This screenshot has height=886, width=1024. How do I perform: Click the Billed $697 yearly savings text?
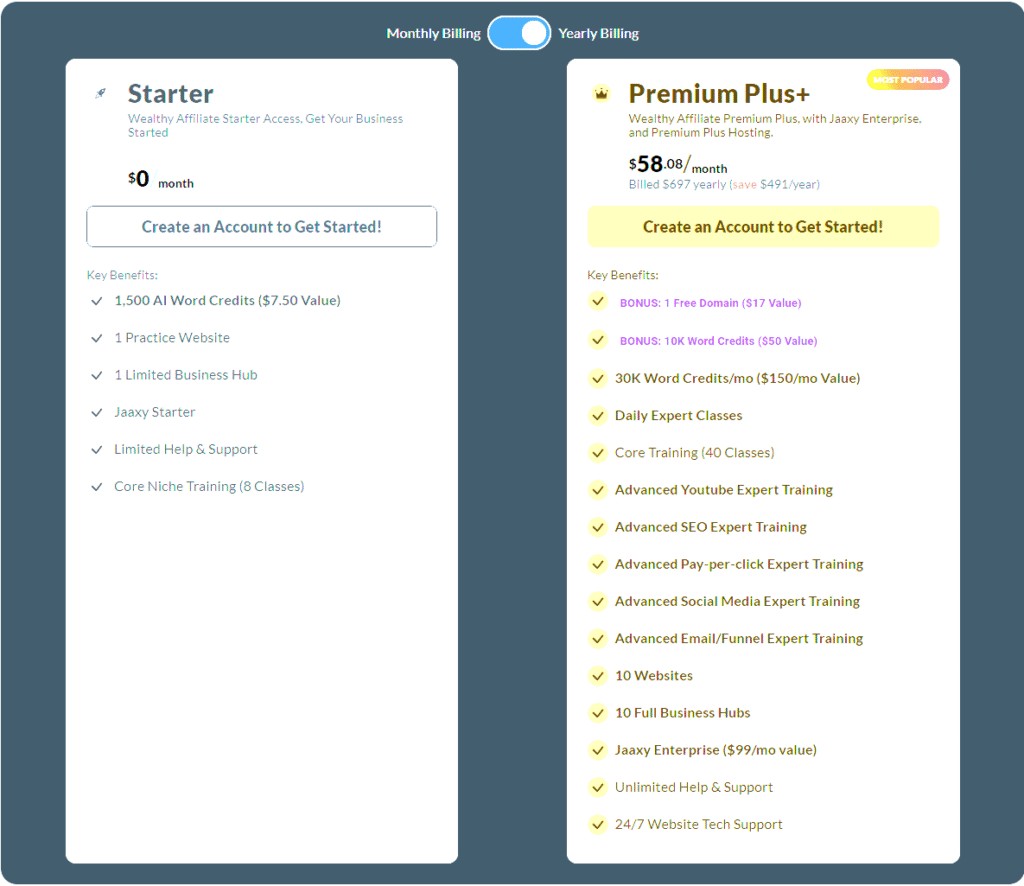click(724, 185)
